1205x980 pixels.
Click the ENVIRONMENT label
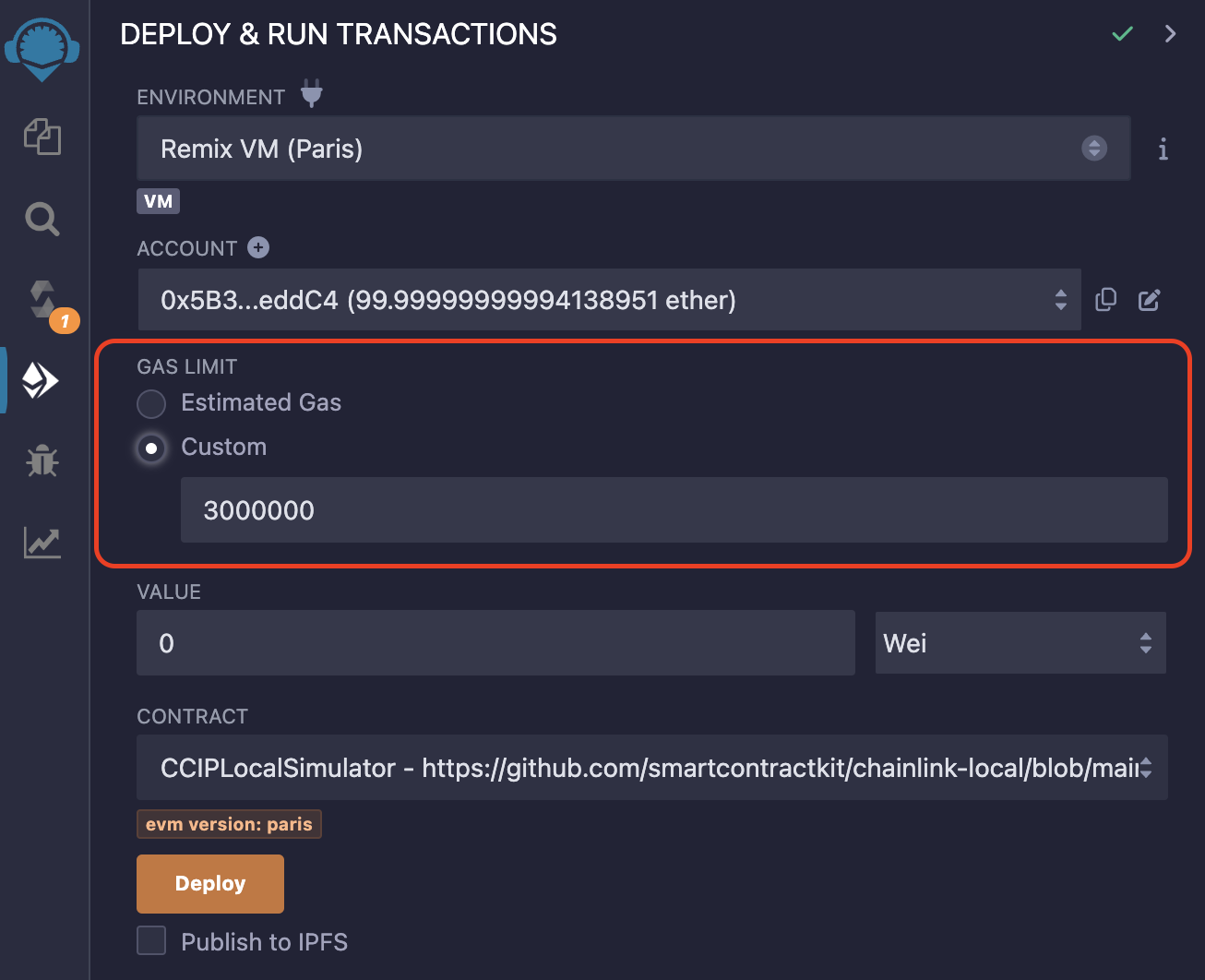point(210,97)
